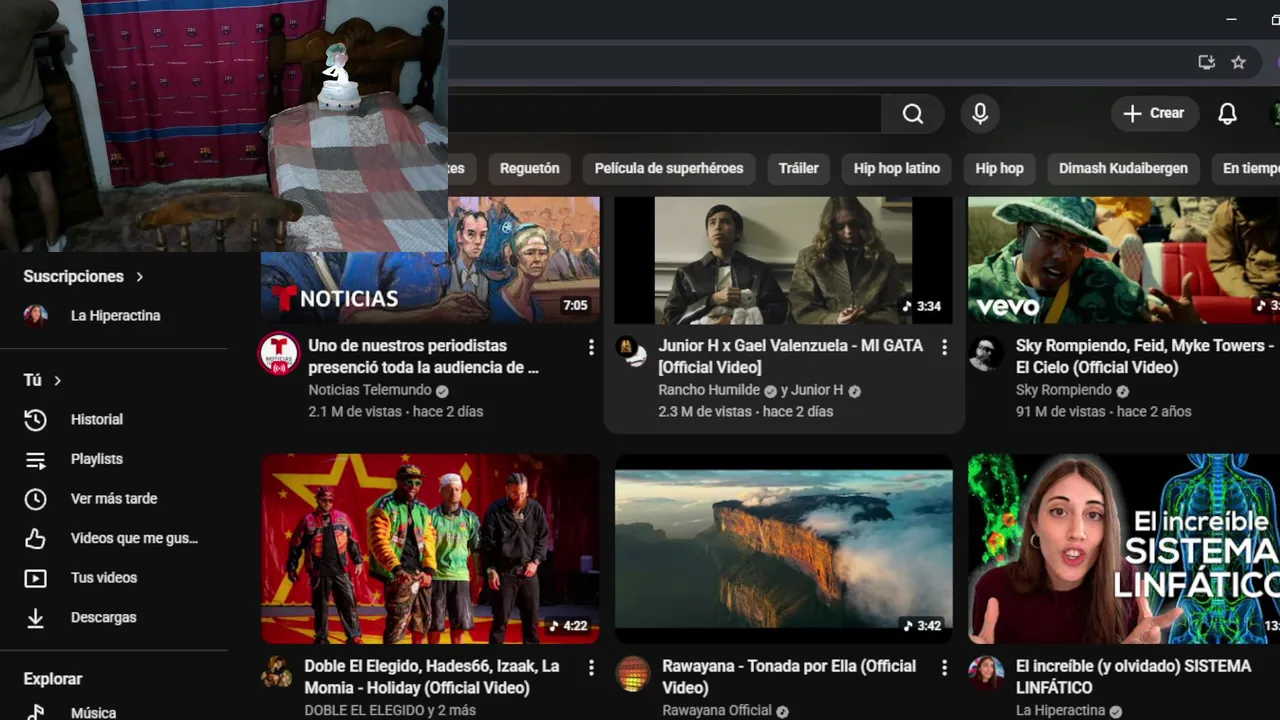Minimize the browser window
Image resolution: width=1280 pixels, height=720 pixels.
click(x=1232, y=19)
